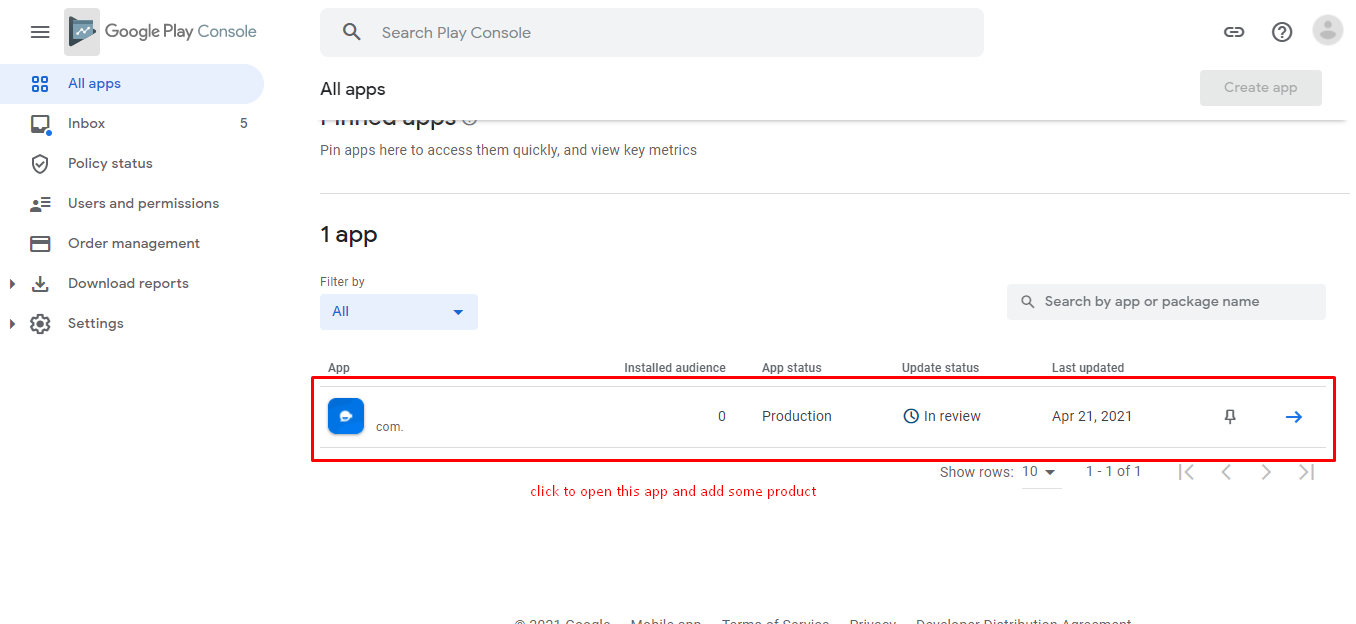Change the Show rows count dropdown

click(x=1040, y=472)
